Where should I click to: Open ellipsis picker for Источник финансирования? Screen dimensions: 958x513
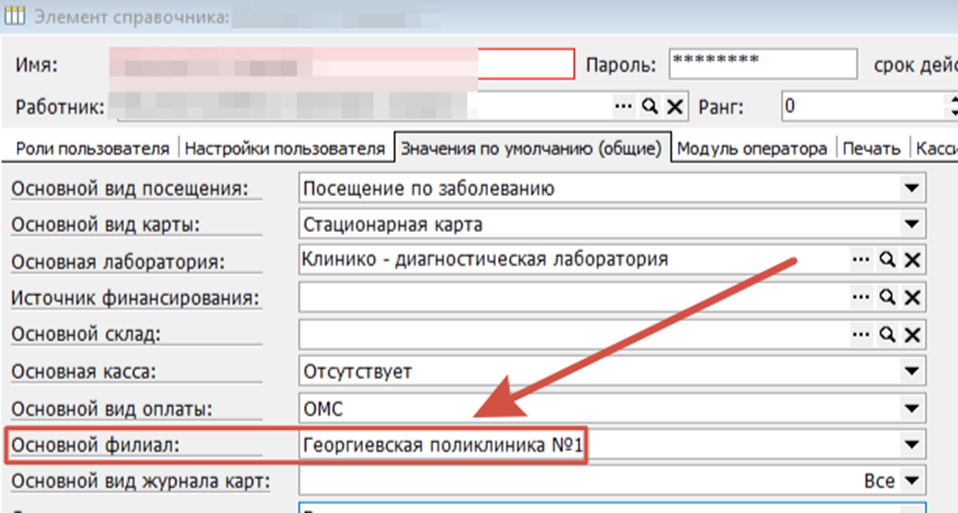[x=860, y=297]
